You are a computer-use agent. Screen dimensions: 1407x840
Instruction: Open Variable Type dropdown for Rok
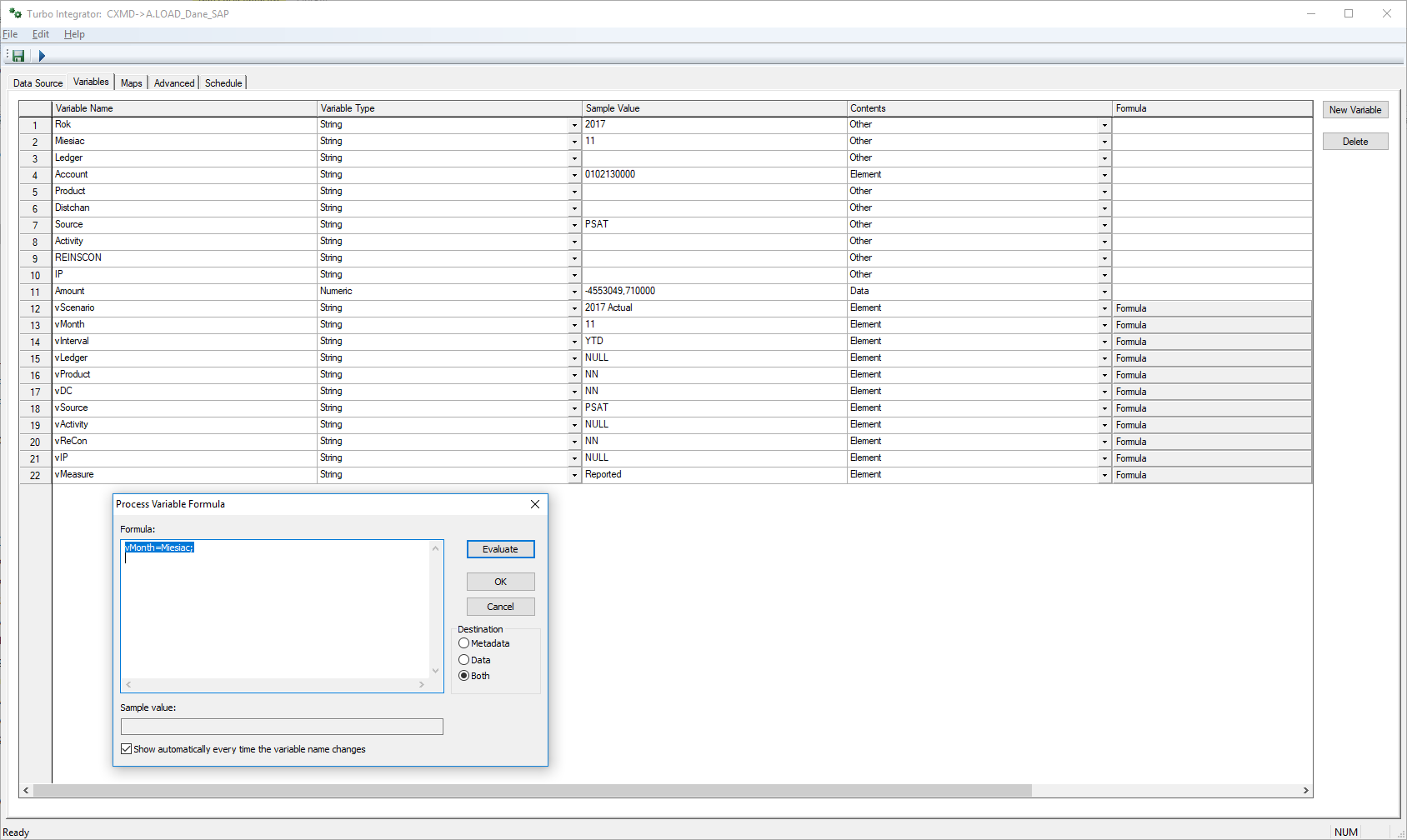574,125
